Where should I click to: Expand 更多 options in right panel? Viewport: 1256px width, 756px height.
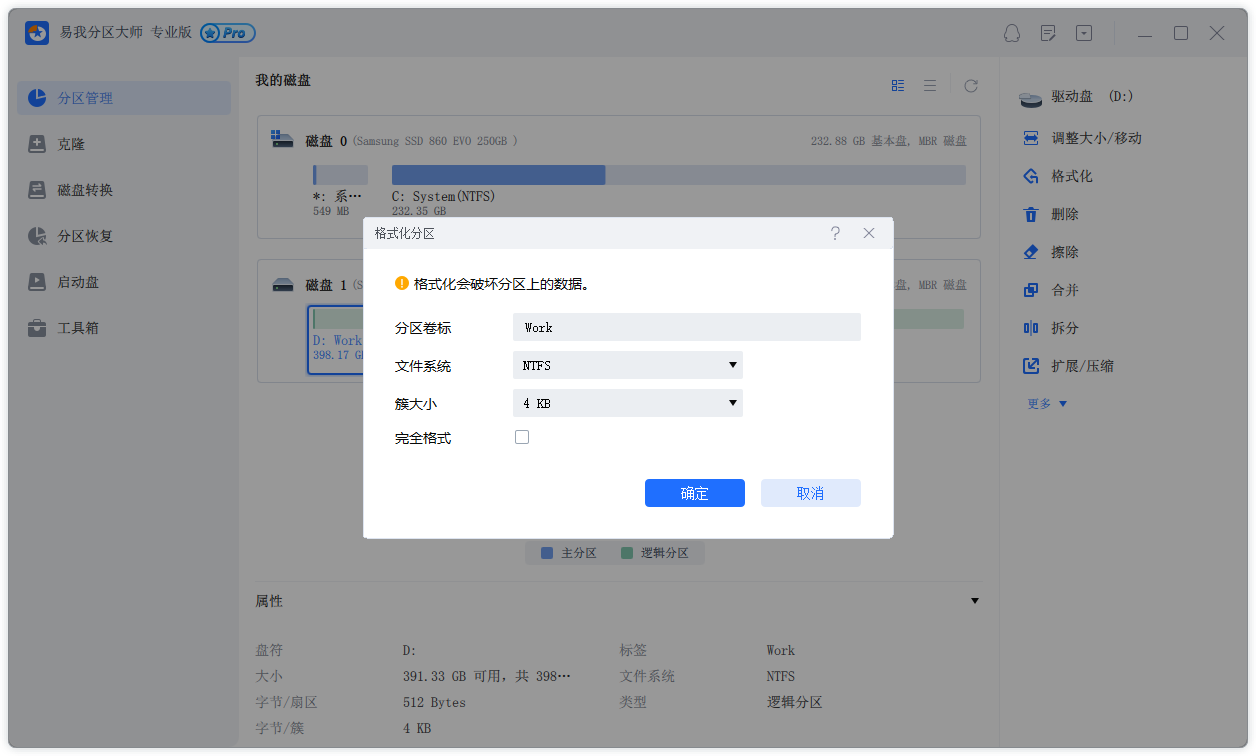click(x=1047, y=404)
